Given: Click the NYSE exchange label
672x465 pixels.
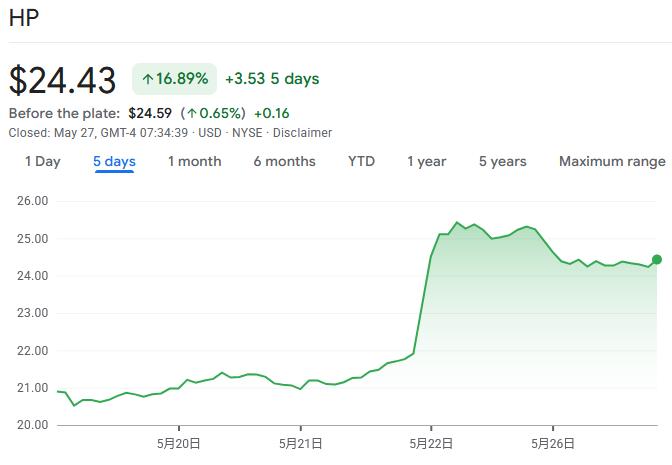Looking at the screenshot, I should [247, 133].
